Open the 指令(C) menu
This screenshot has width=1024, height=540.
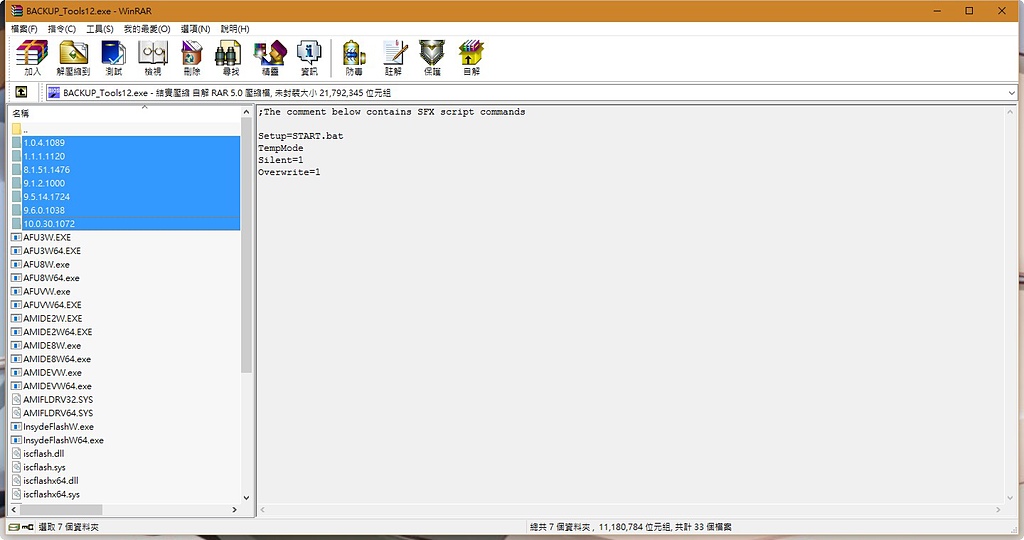[x=61, y=29]
